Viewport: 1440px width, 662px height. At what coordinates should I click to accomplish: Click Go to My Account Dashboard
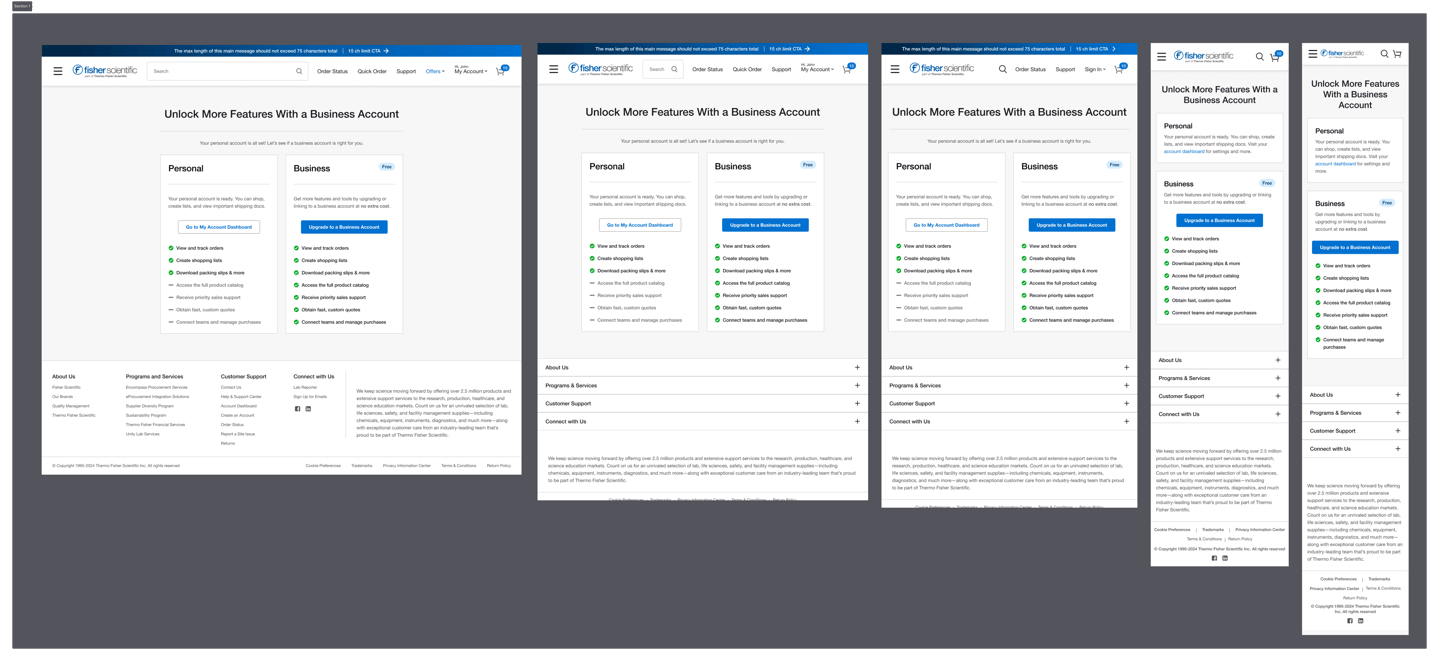[219, 226]
